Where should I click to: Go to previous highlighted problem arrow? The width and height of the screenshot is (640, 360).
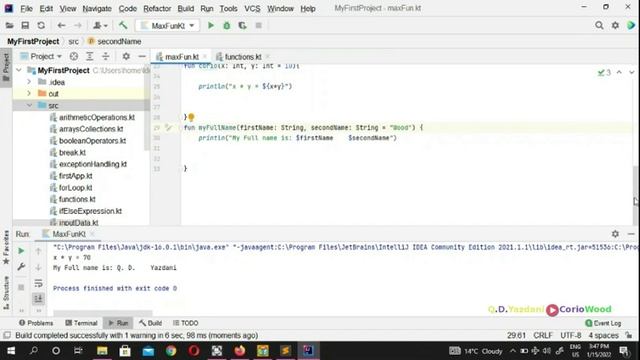pos(619,72)
